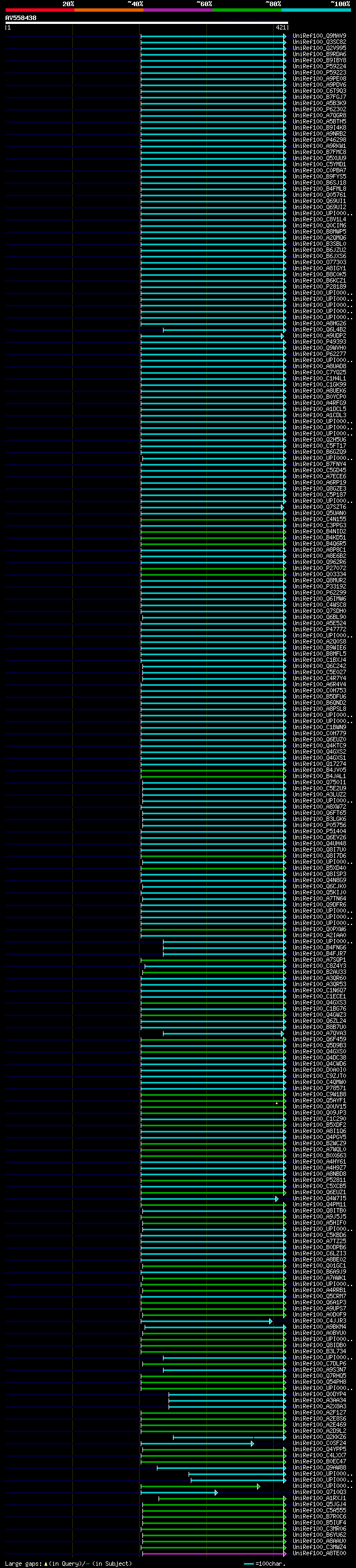Click the green ~80% identity color bar
The width and height of the screenshot is (356, 1568).
pyautogui.click(x=247, y=11)
